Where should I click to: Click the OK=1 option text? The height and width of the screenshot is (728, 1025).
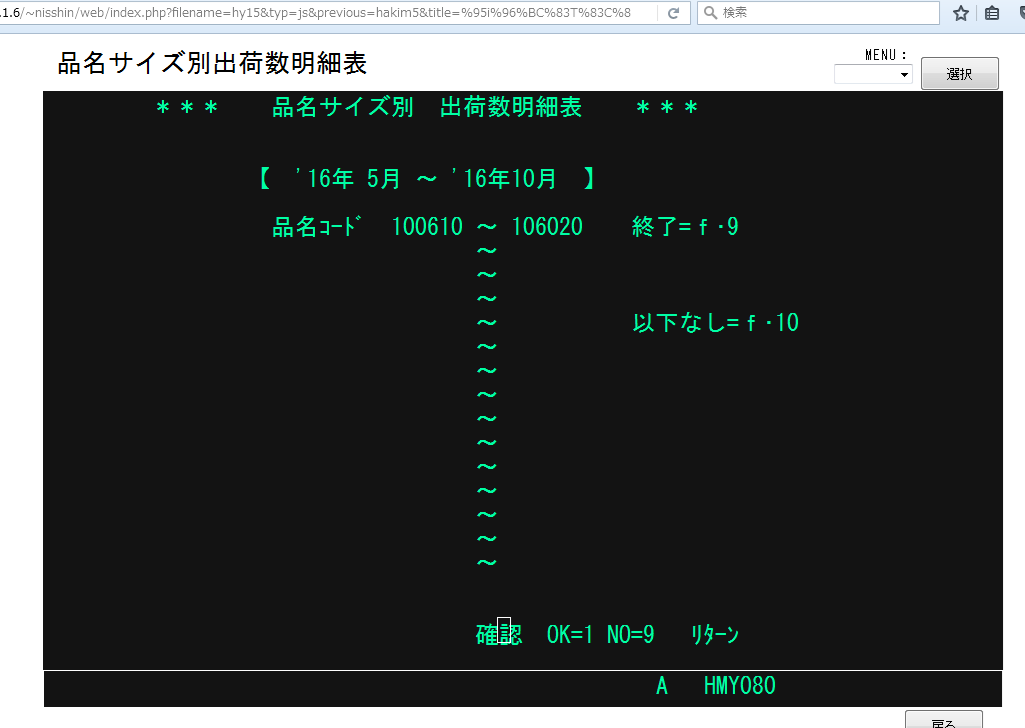pos(570,635)
